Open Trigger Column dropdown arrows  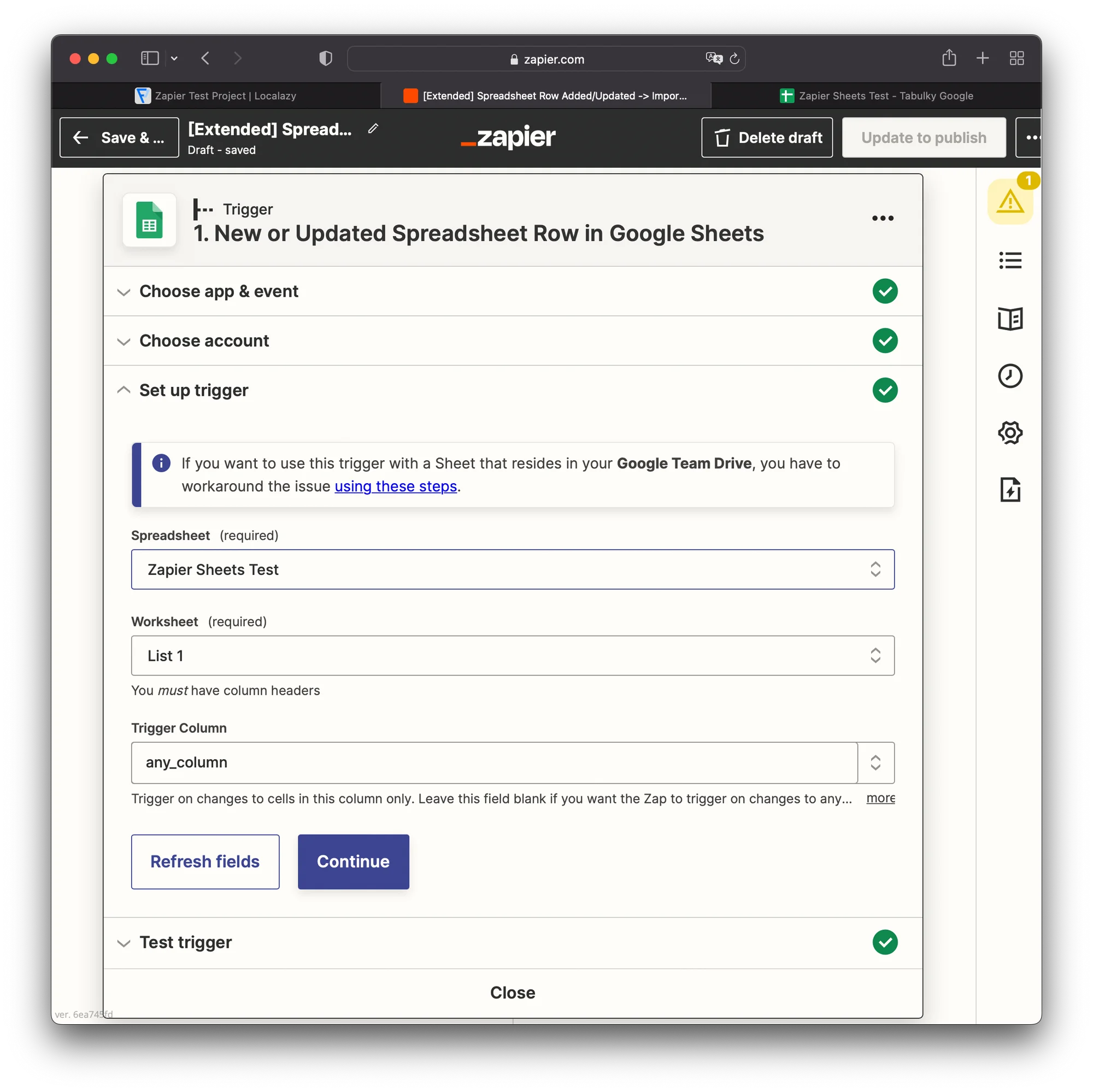[x=875, y=762]
